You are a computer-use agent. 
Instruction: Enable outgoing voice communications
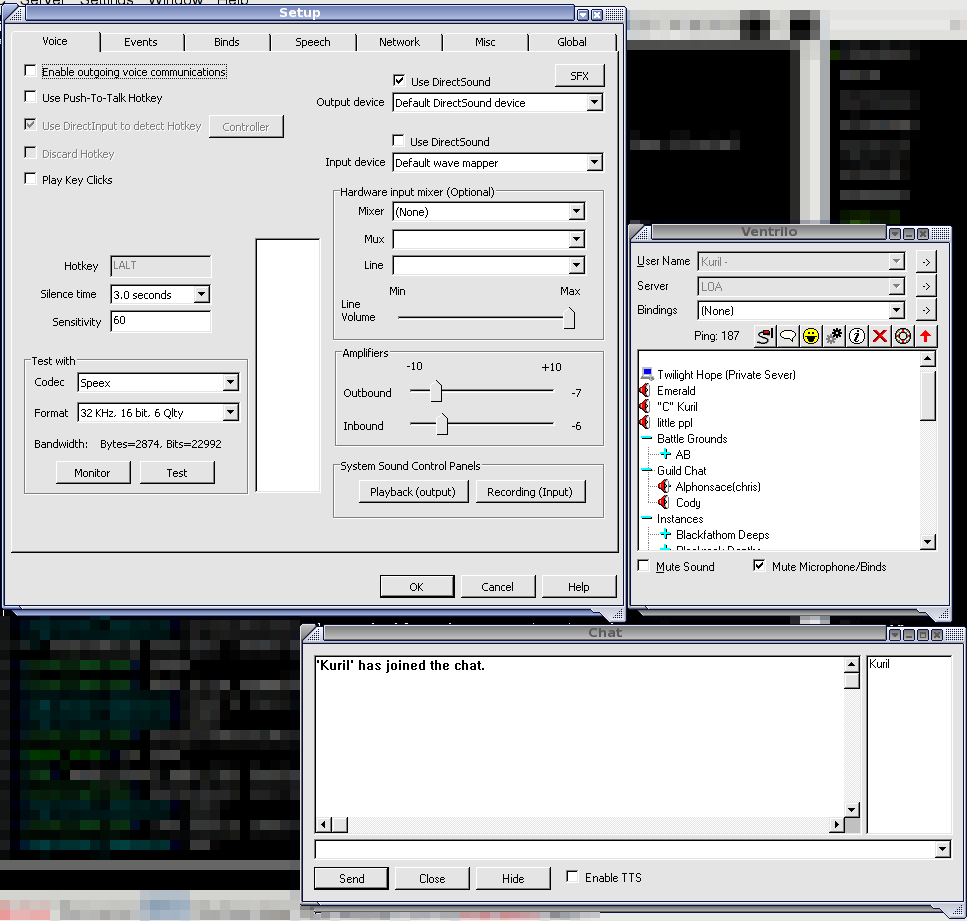pyautogui.click(x=30, y=72)
